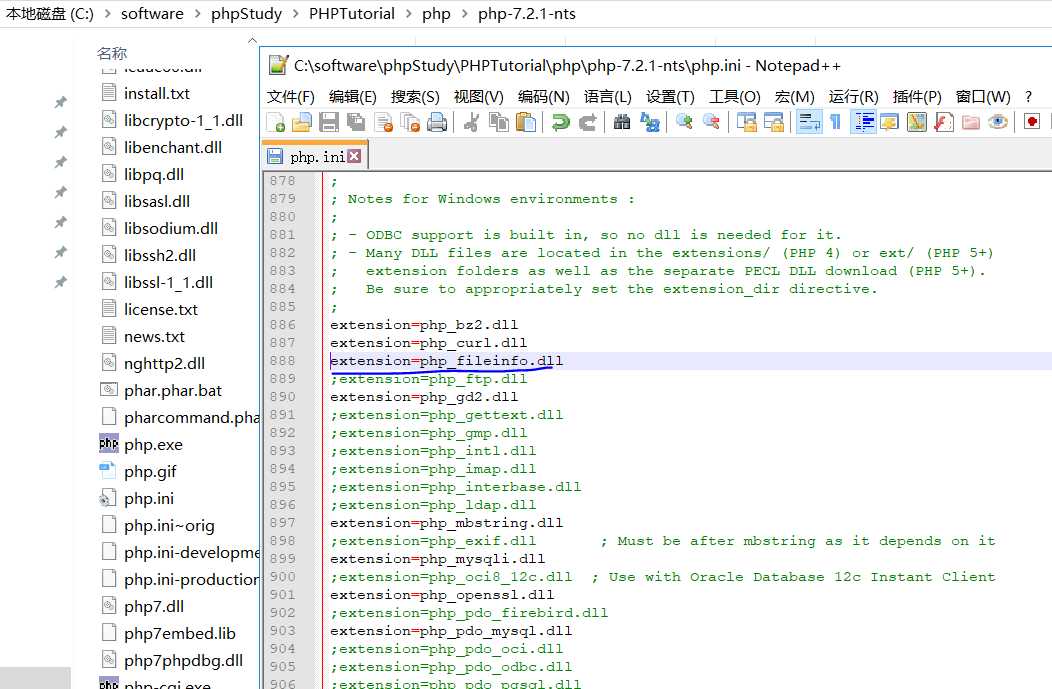Click the Folder as Workspace icon
1052x689 pixels.
[x=971, y=122]
